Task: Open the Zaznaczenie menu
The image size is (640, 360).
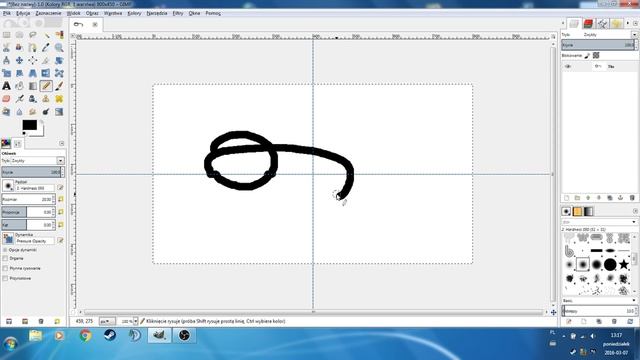Action: [48, 13]
